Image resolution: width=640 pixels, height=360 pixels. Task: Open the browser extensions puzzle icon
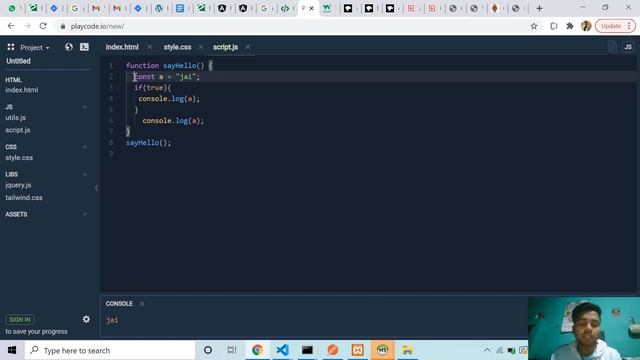[570, 26]
